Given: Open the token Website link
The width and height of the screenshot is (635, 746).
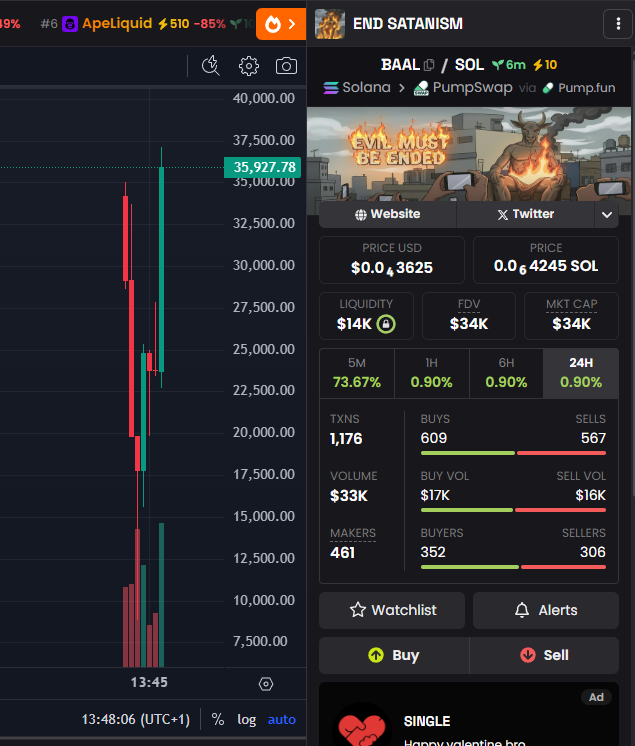Looking at the screenshot, I should coord(388,215).
